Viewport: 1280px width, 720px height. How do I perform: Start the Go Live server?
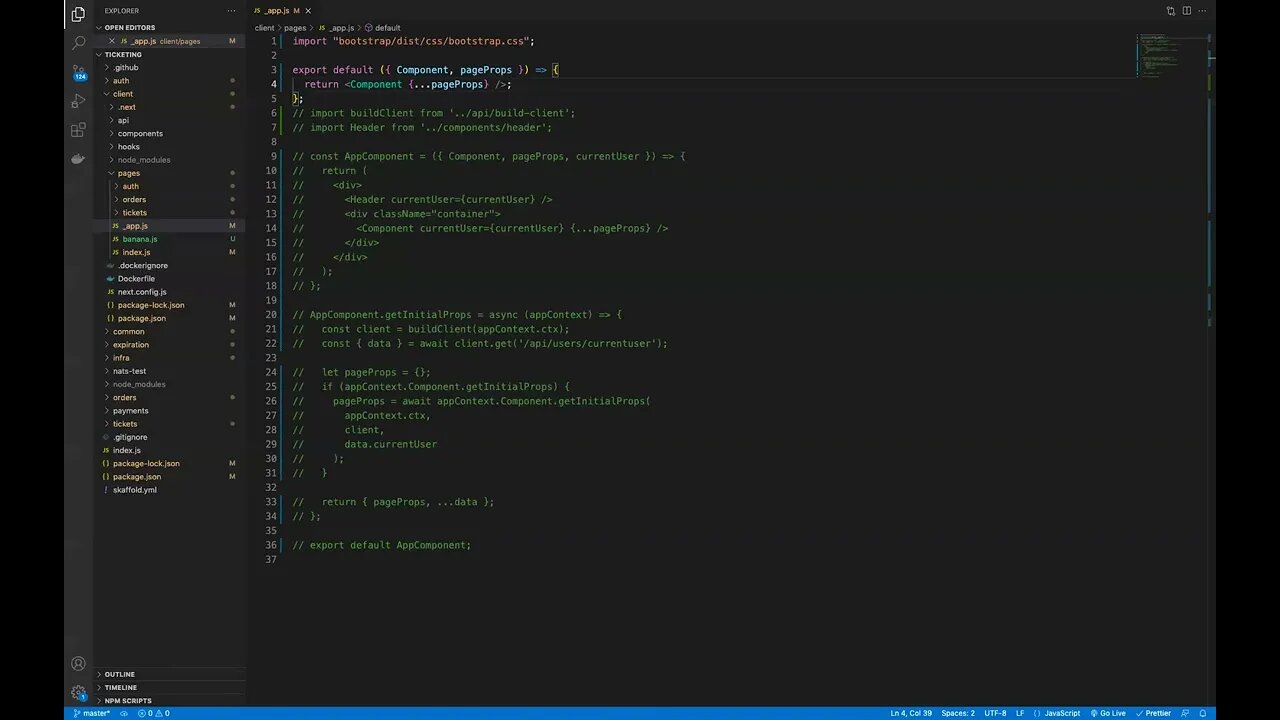1108,713
